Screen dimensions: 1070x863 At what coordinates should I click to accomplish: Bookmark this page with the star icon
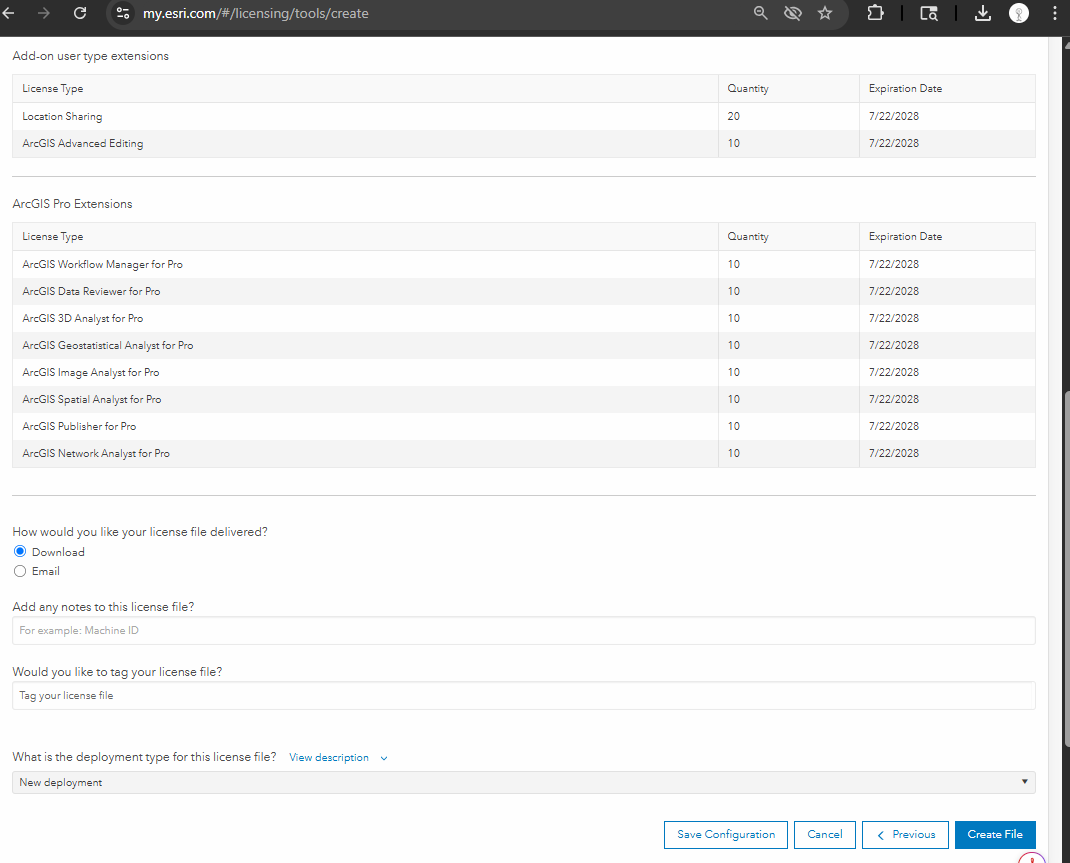(x=825, y=13)
